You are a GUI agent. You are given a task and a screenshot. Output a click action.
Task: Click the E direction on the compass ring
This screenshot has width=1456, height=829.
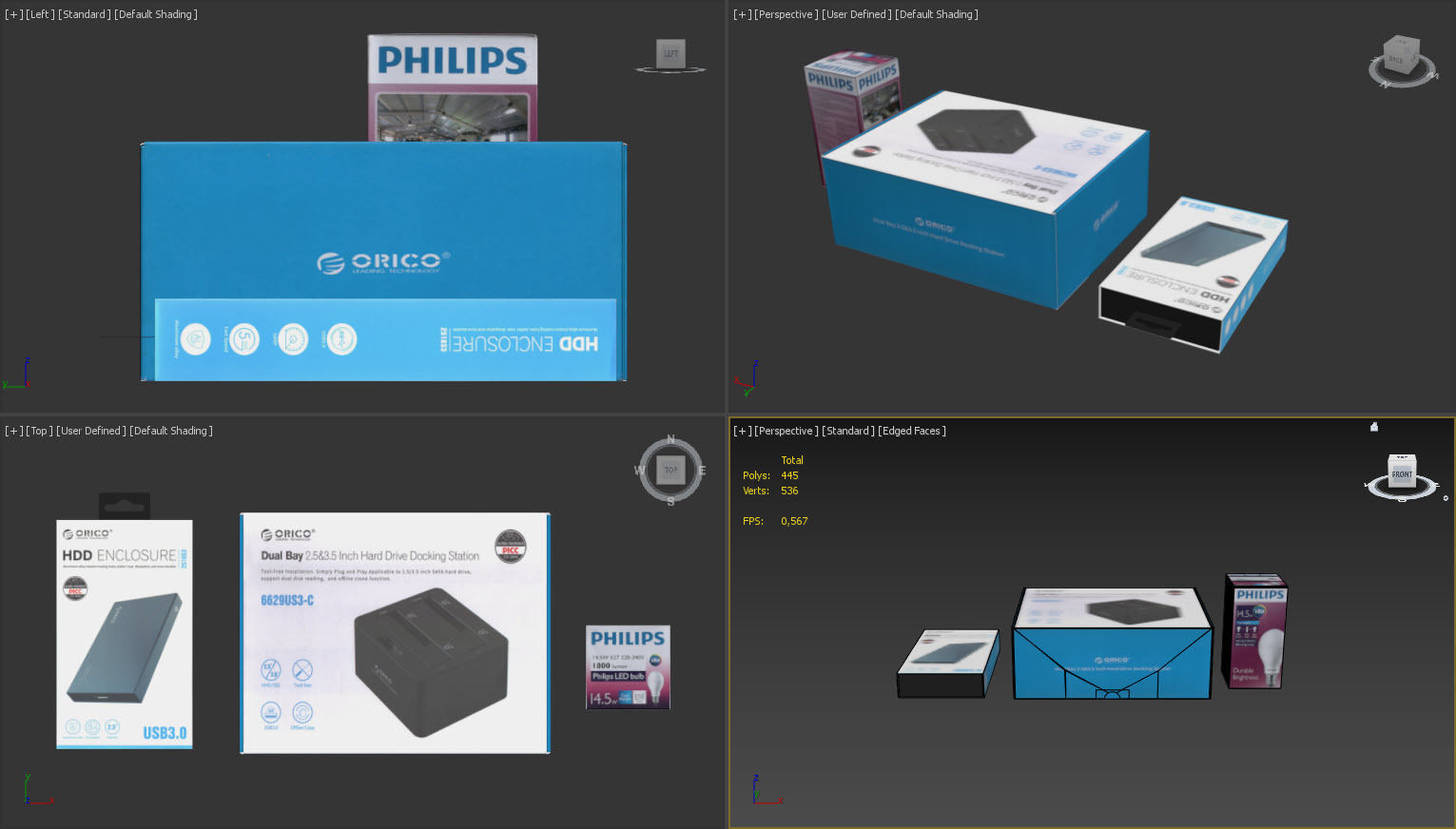coord(702,470)
